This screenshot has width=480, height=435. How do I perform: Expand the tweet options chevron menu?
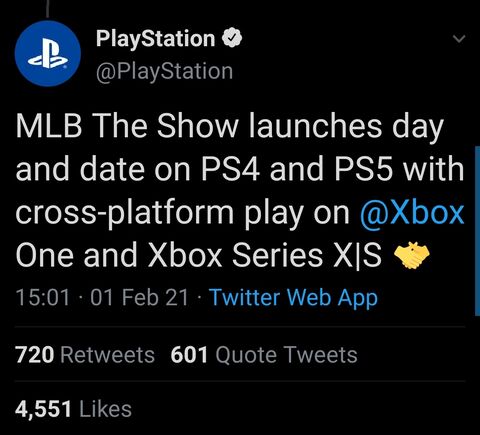coord(459,39)
